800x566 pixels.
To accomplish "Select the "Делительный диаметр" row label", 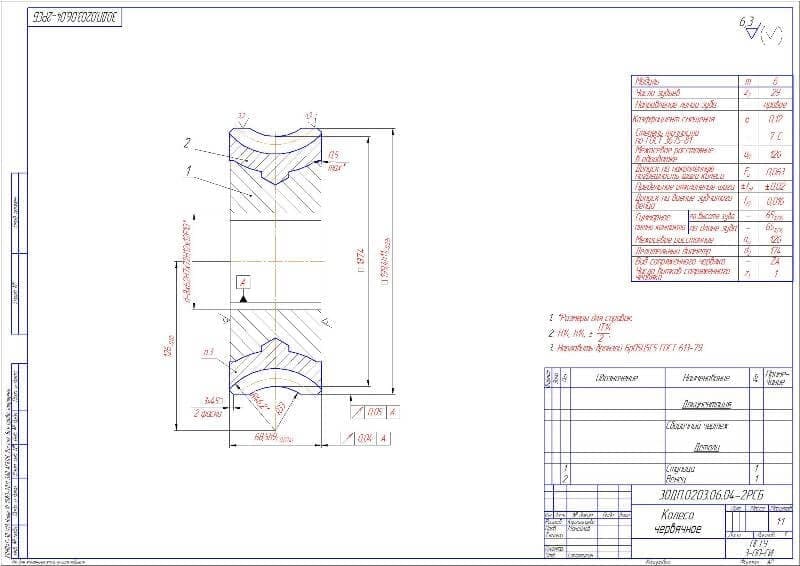I will tap(672, 251).
